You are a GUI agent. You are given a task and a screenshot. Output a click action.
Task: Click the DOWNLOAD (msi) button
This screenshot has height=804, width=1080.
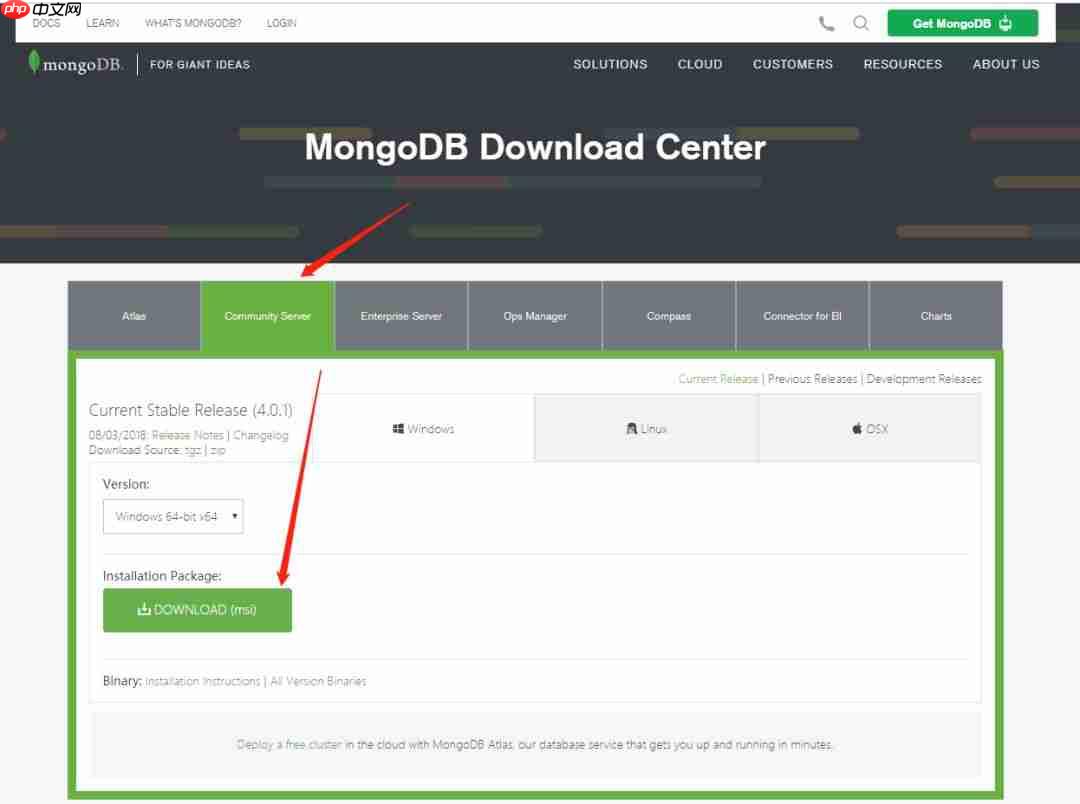(197, 610)
